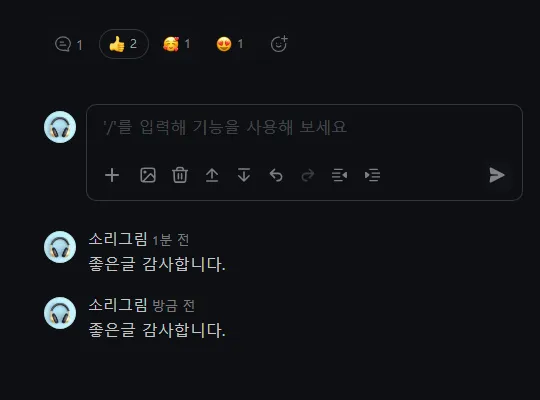Move block down with the down arrow icon
Viewport: 540px width, 400px height.
click(244, 175)
